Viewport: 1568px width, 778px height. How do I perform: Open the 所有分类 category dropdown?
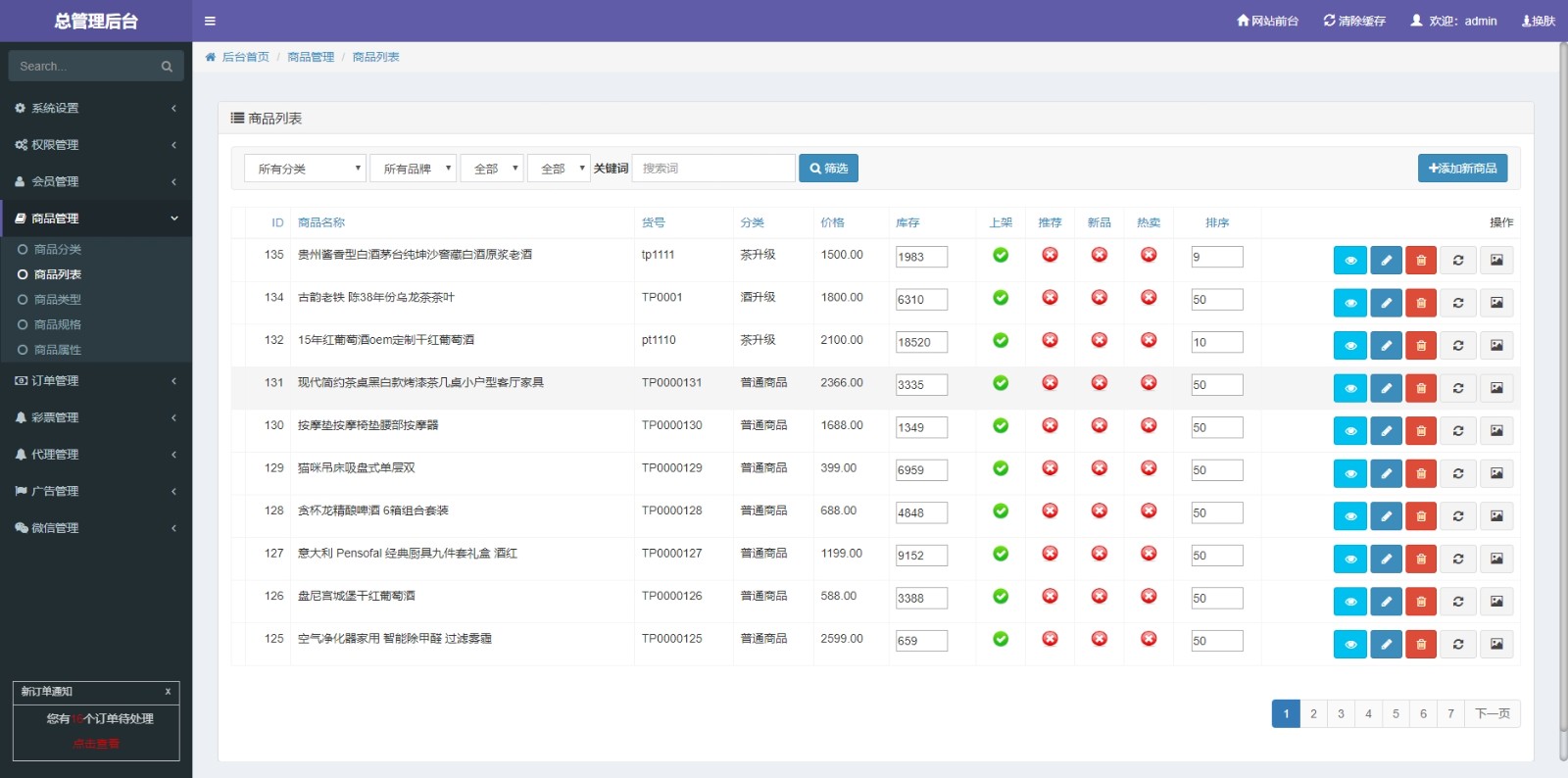point(305,169)
